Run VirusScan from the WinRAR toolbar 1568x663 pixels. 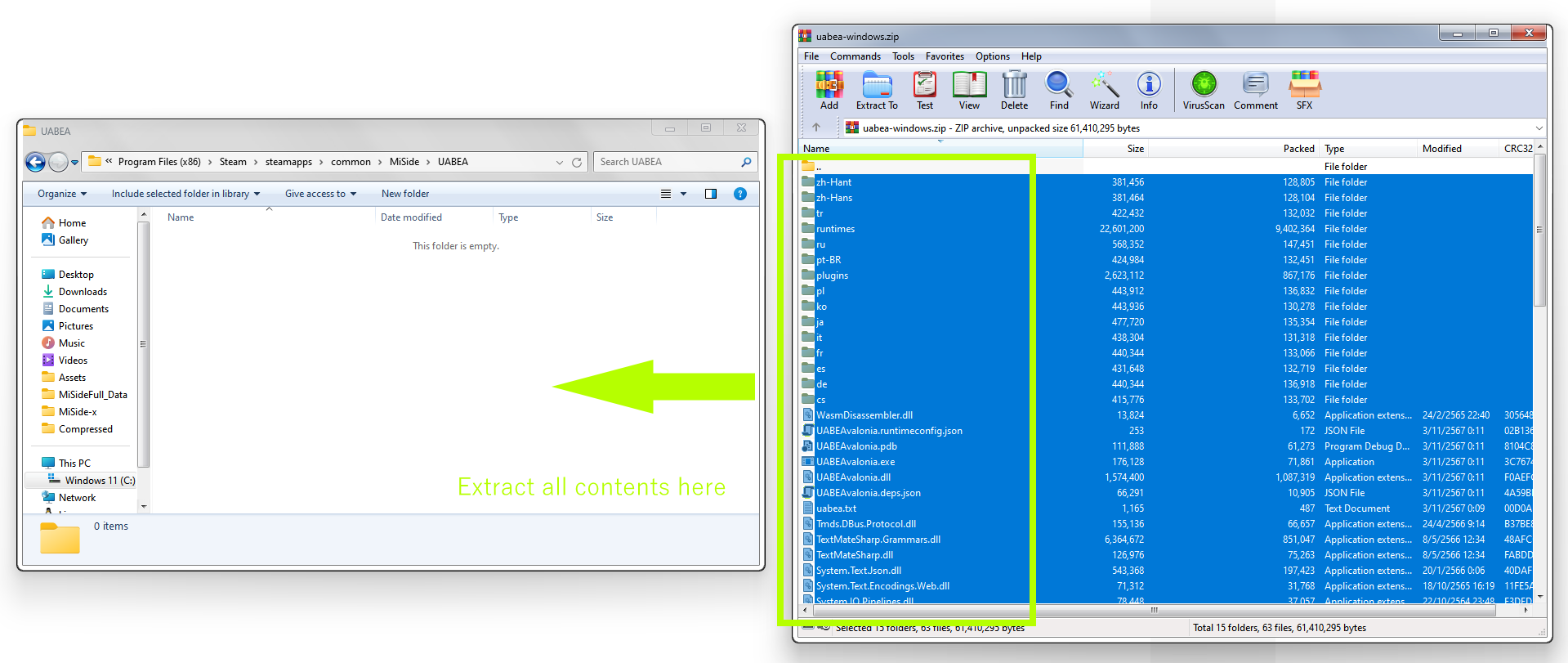(x=1204, y=90)
